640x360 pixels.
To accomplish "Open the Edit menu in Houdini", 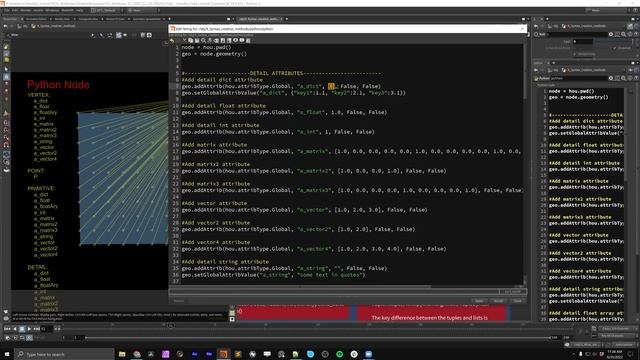I will tap(15, 10).
